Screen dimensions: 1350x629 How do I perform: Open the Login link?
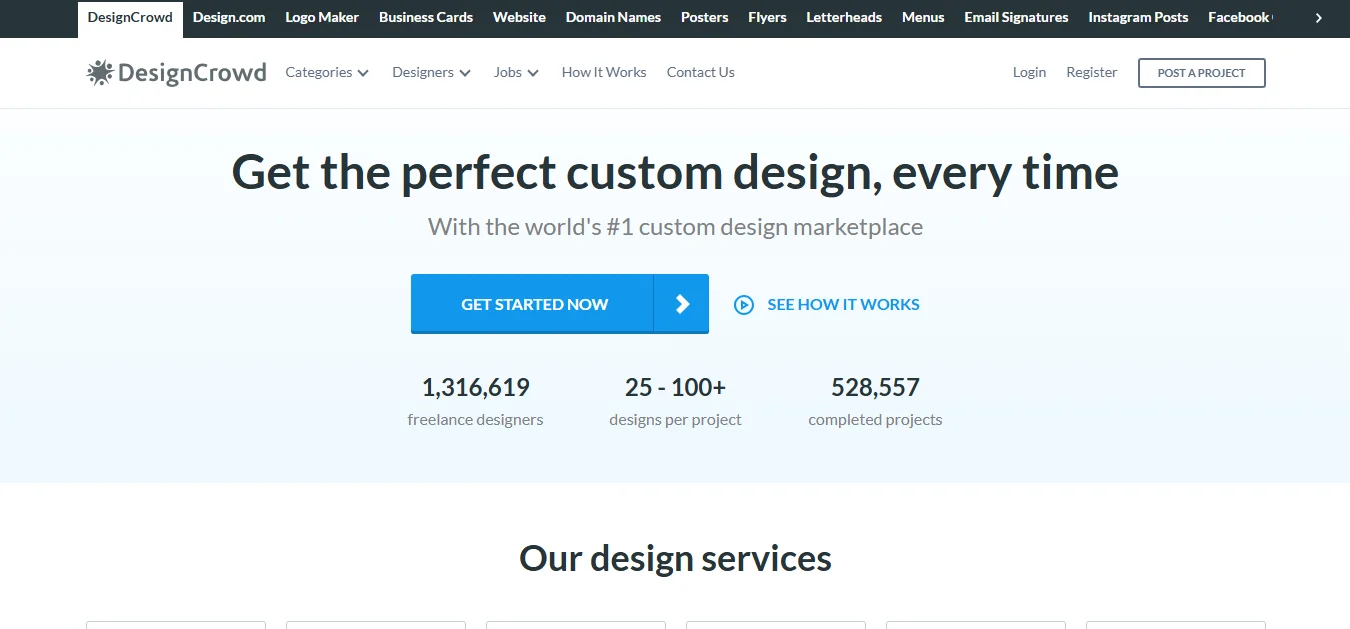1029,72
